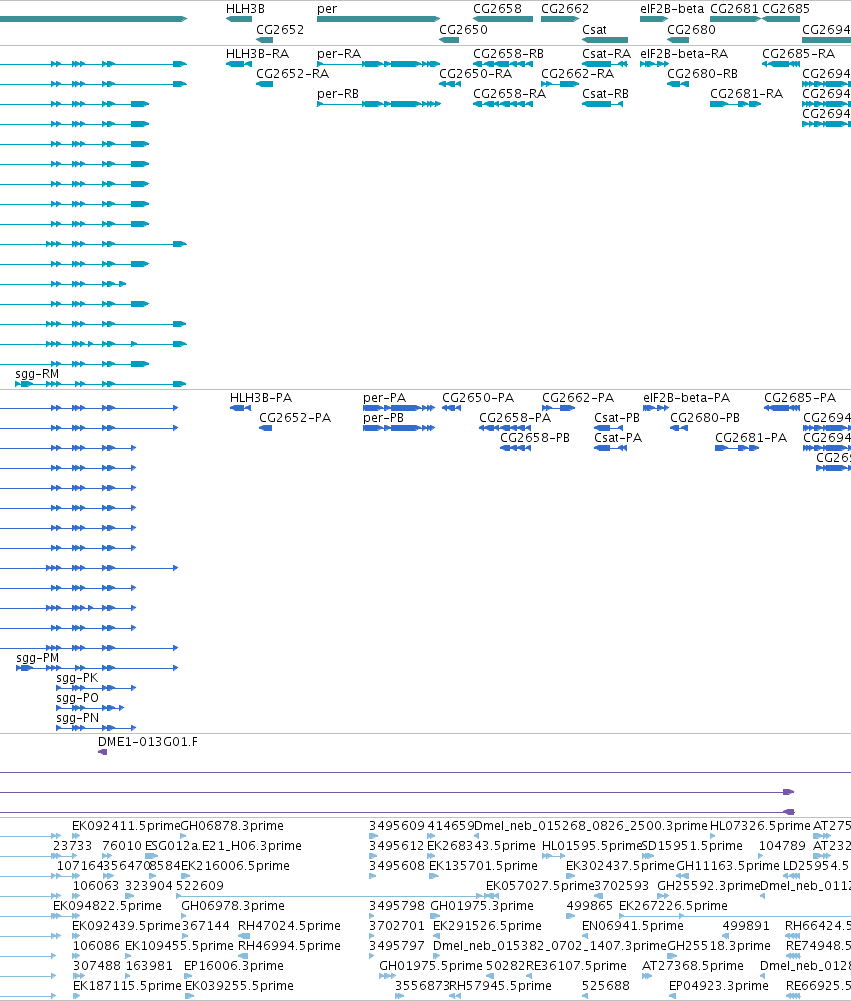
Task: Open the eIF2B-beta gene label
Action: (x=672, y=9)
